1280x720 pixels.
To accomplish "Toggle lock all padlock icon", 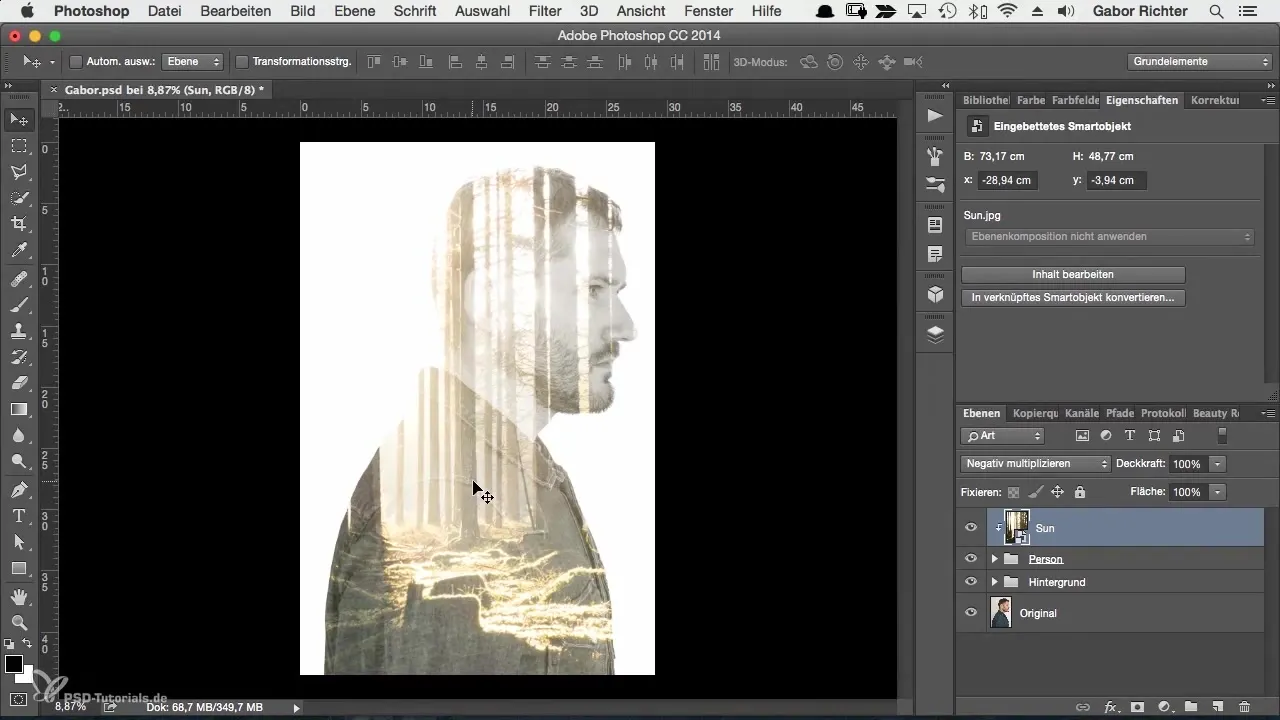I will pos(1080,492).
